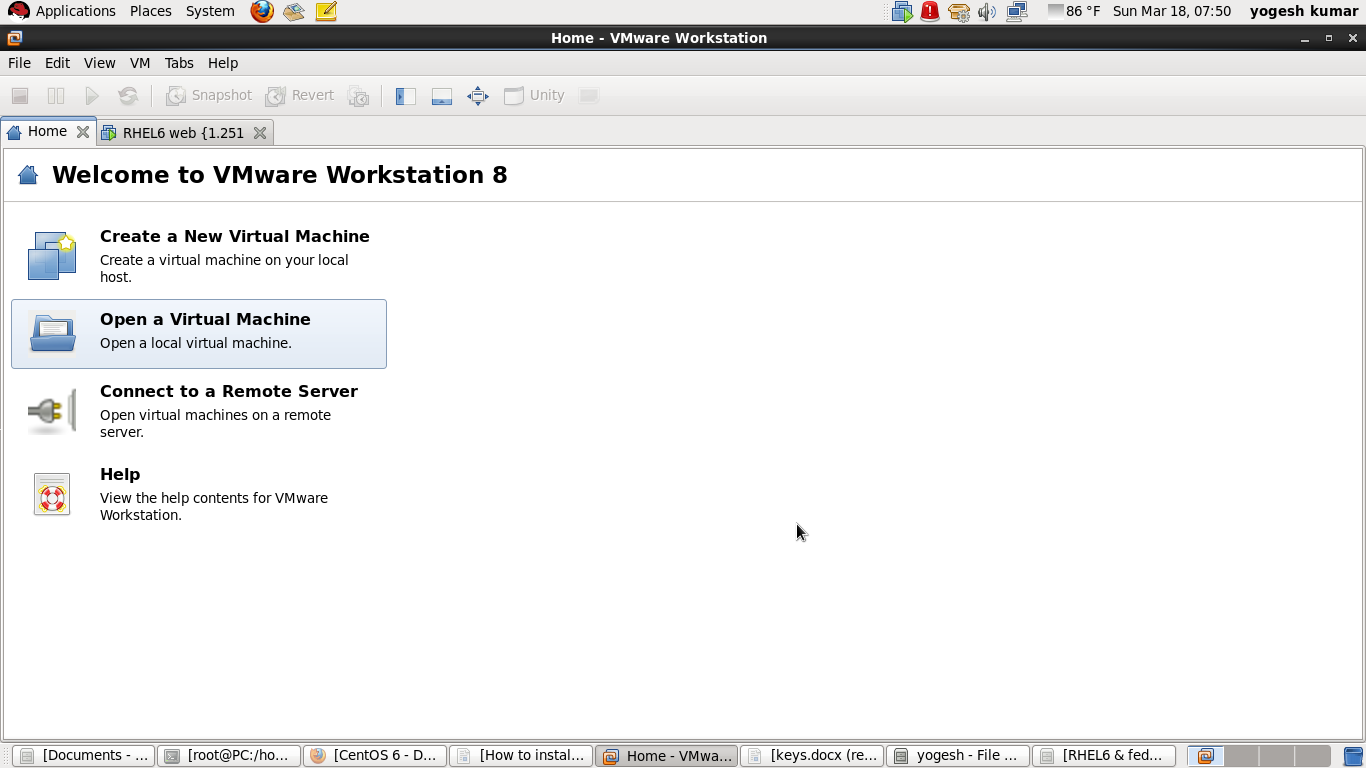Open the Edit menu
This screenshot has width=1366, height=768.
[x=57, y=63]
